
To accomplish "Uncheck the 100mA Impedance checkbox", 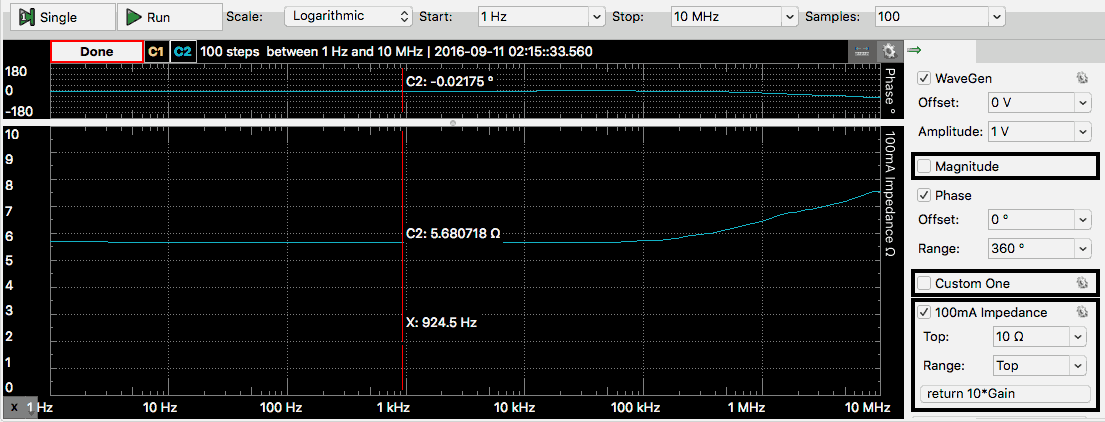I will [925, 312].
